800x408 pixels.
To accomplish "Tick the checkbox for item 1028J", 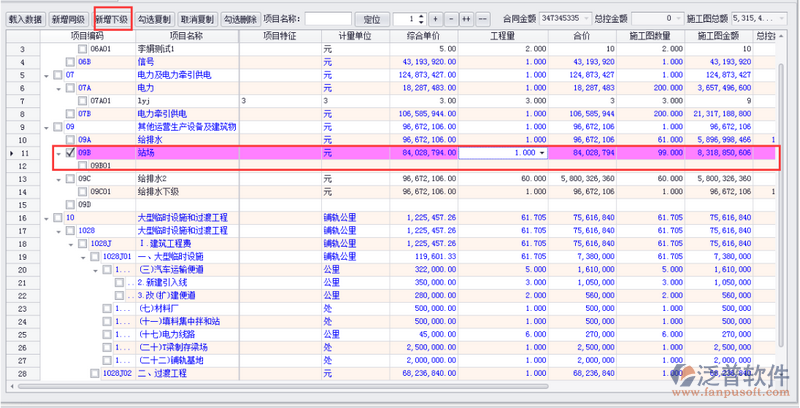I will click(x=83, y=244).
